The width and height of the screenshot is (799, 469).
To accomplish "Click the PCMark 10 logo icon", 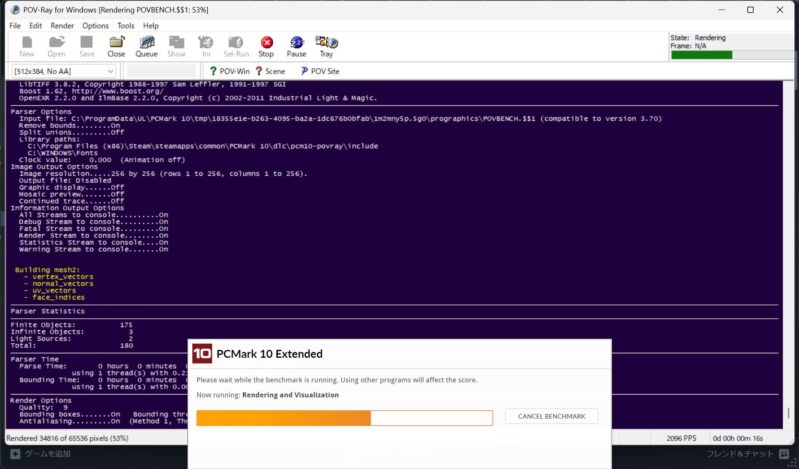I will [202, 353].
